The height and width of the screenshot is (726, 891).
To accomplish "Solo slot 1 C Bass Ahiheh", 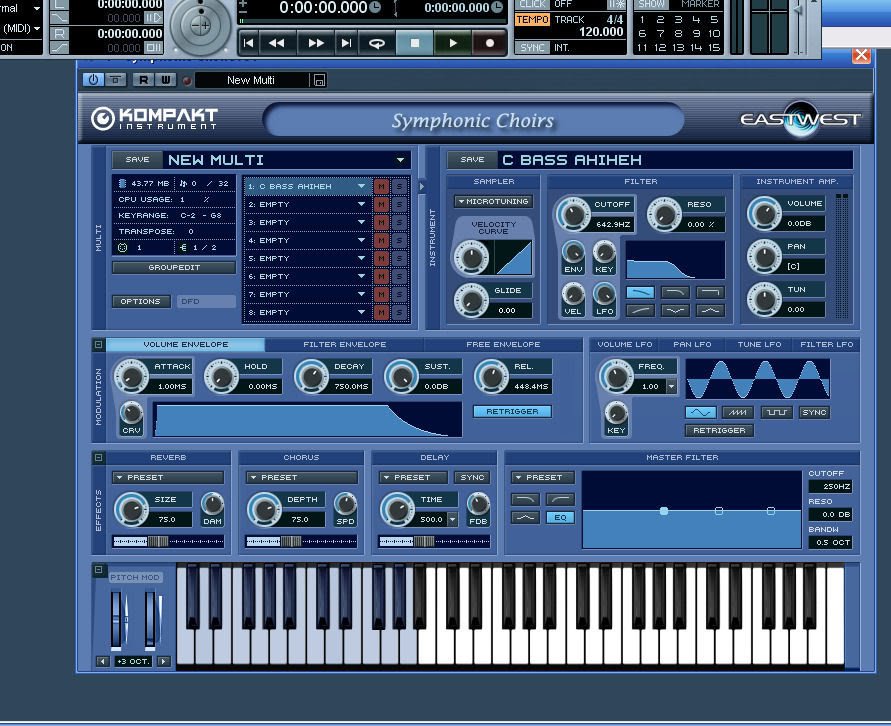I will point(399,186).
